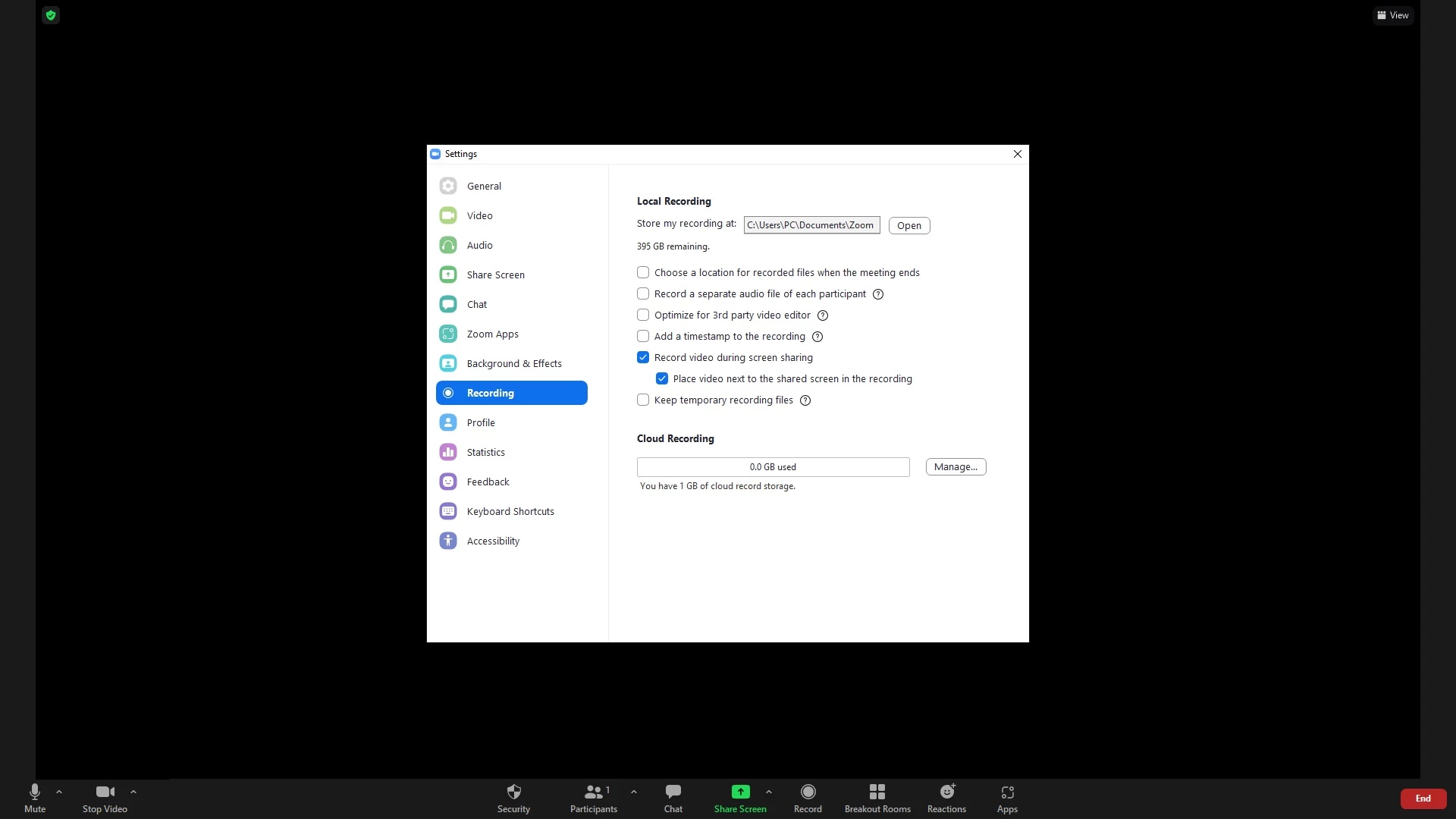Click the Open button for the recording folder
This screenshot has height=819, width=1456.
click(x=908, y=226)
